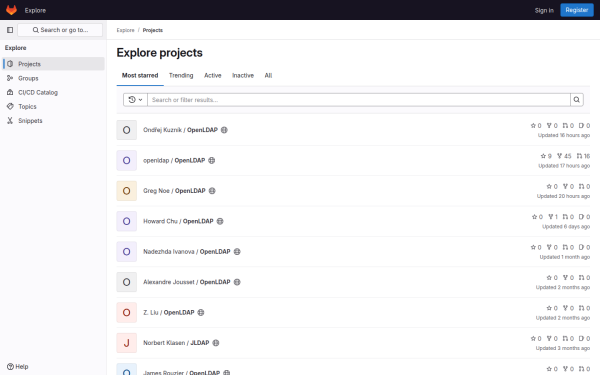Click the Topics tag icon

pos(10,106)
